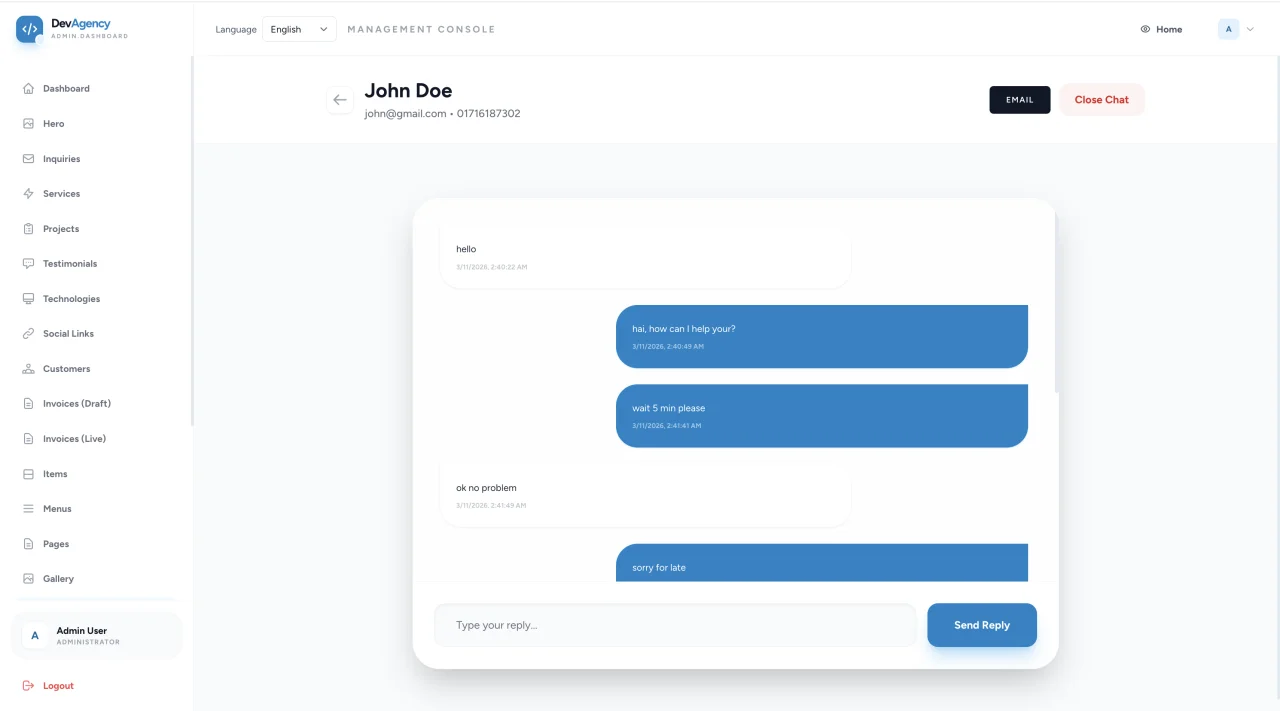Click the Logout arrow icon
This screenshot has width=1280, height=711.
(x=28, y=686)
